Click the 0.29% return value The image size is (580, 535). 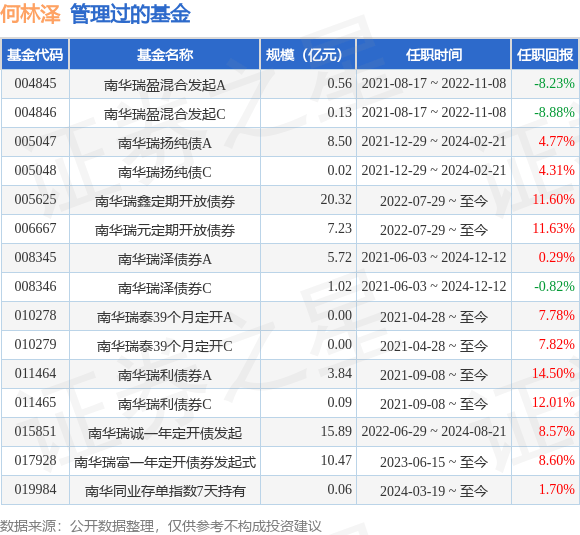click(556, 257)
